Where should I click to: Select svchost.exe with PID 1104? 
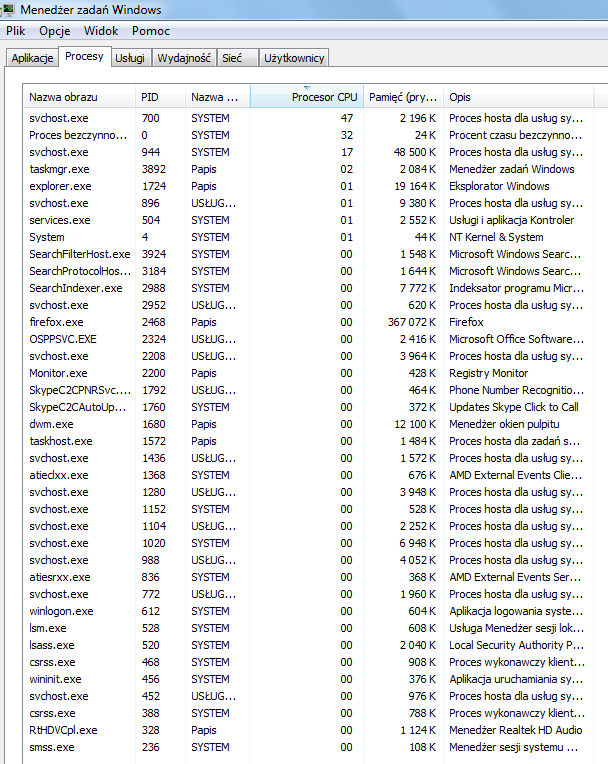(308, 526)
